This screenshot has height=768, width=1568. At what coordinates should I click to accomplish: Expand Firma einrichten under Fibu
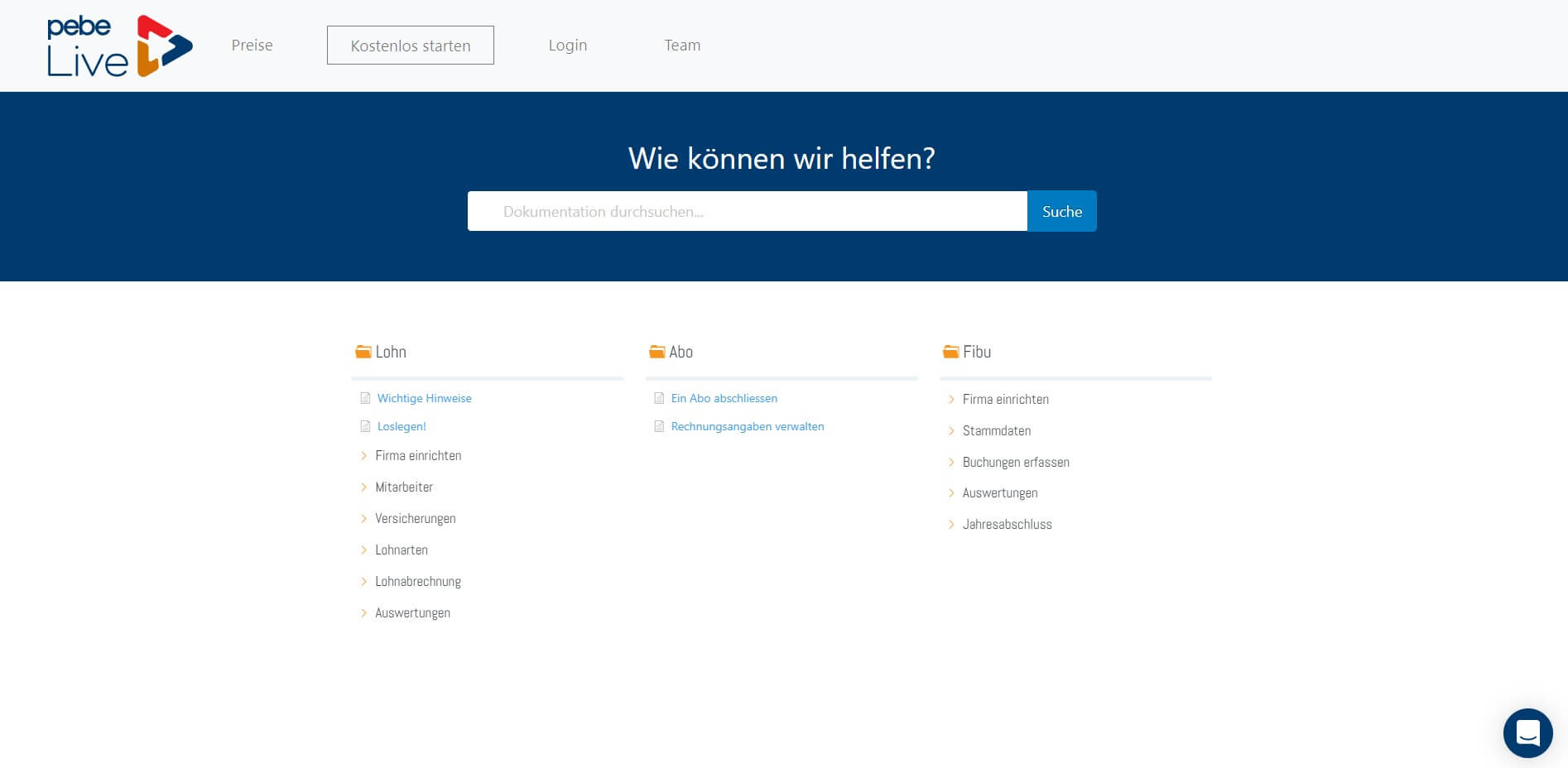1006,400
